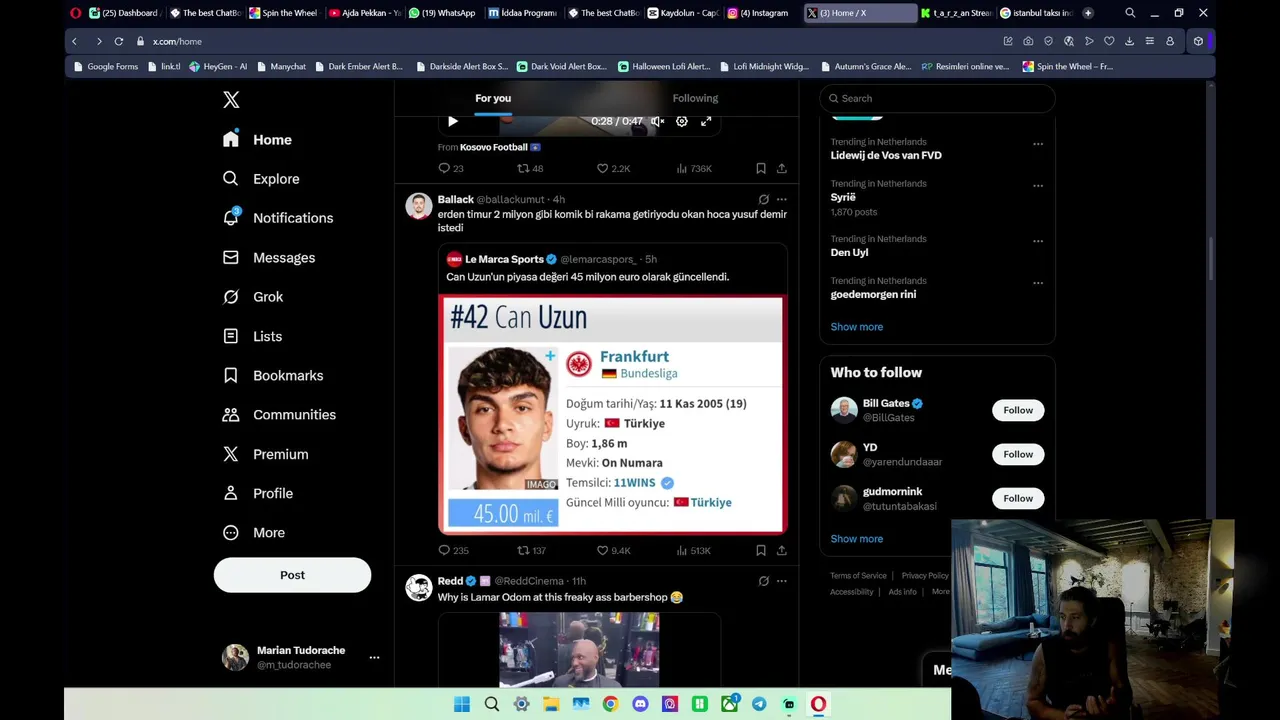Screen dimensions: 1280x720
Task: Reply to Ballack's post with 235 replies
Action: point(454,550)
